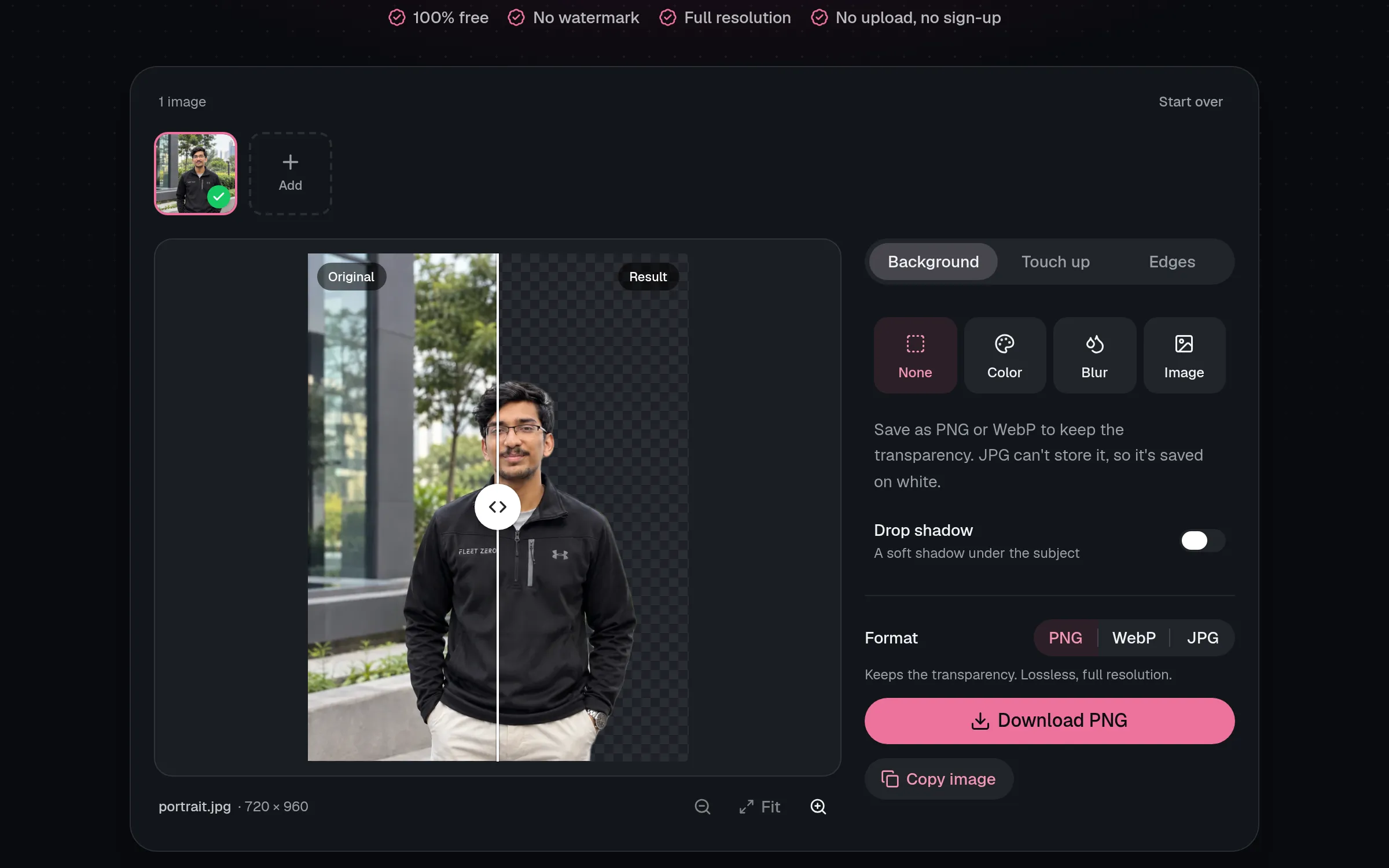Screen dimensions: 1389x868
Task: Open the Touch up tab
Action: click(x=1056, y=262)
